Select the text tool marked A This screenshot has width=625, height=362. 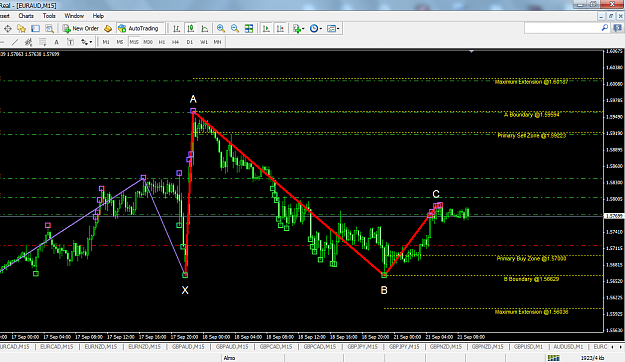(x=56, y=42)
